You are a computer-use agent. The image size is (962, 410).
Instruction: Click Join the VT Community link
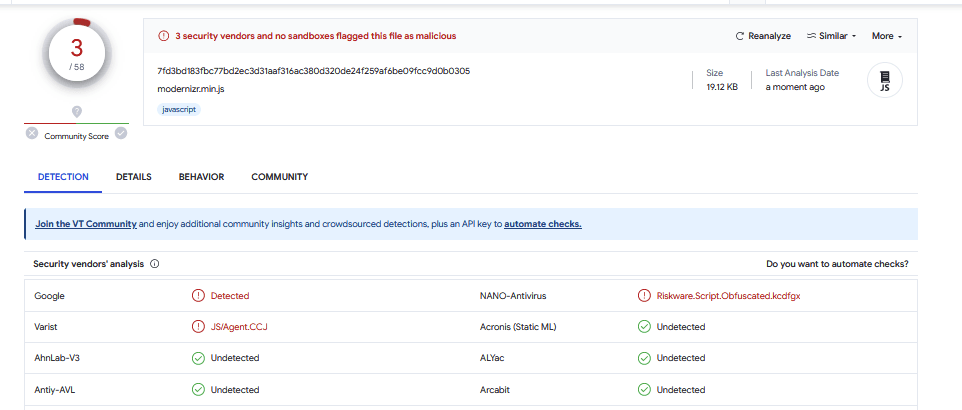pyautogui.click(x=85, y=224)
